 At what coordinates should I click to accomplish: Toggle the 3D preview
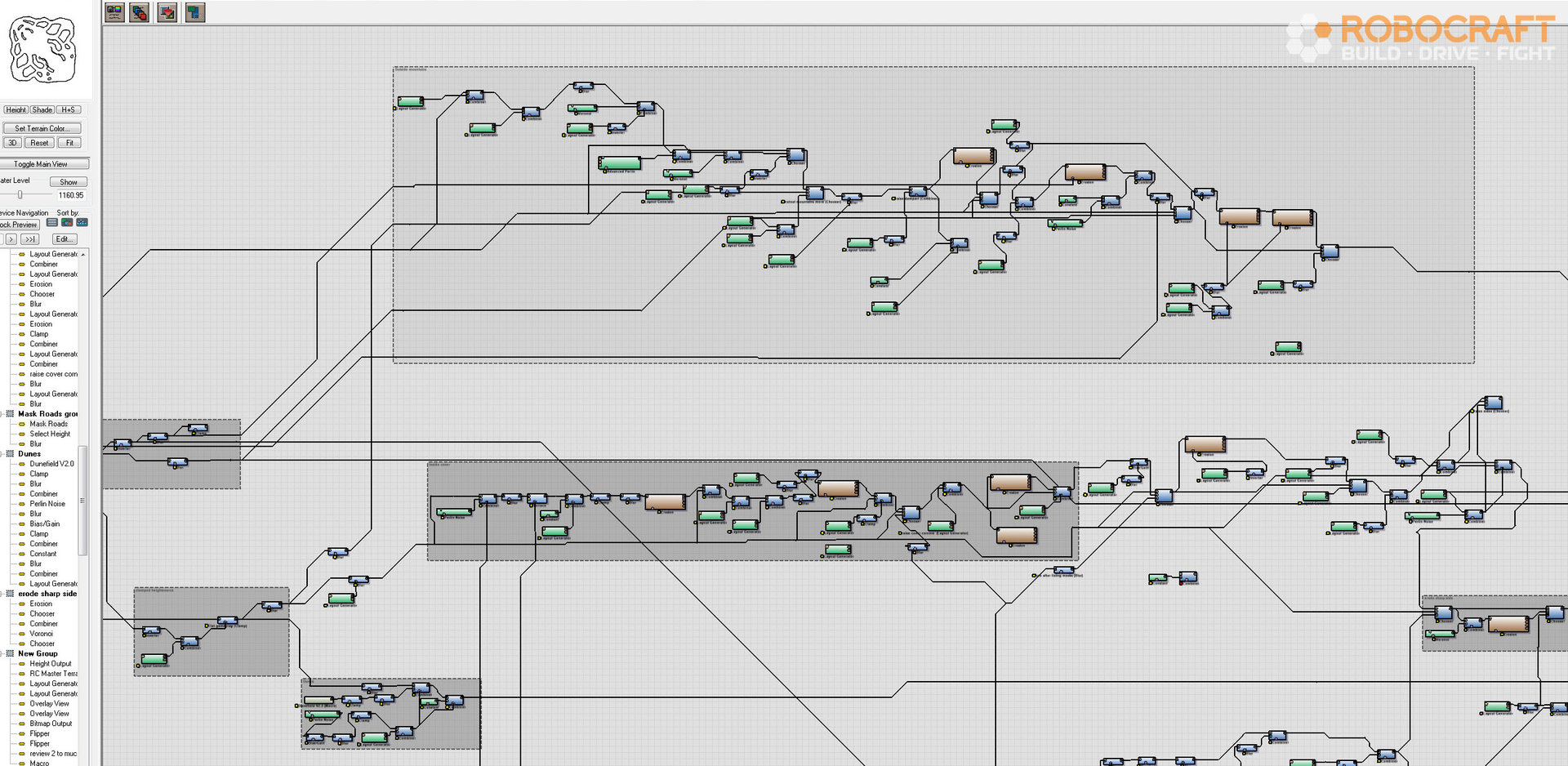12,143
